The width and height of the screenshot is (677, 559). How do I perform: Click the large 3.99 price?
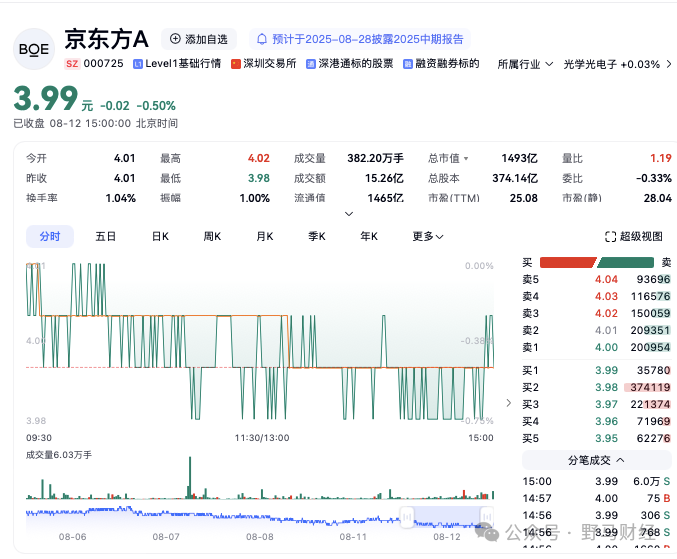(46, 98)
